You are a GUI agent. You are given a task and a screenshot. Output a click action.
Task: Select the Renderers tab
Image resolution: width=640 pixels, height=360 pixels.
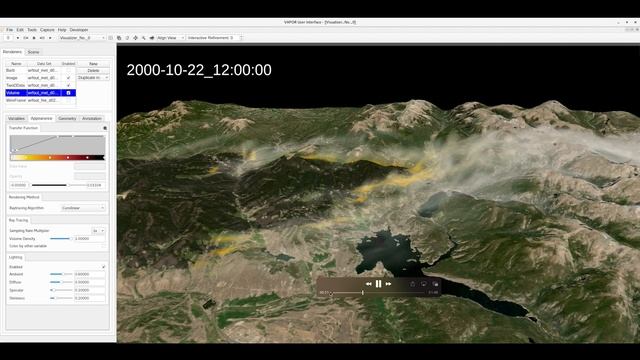coord(12,52)
